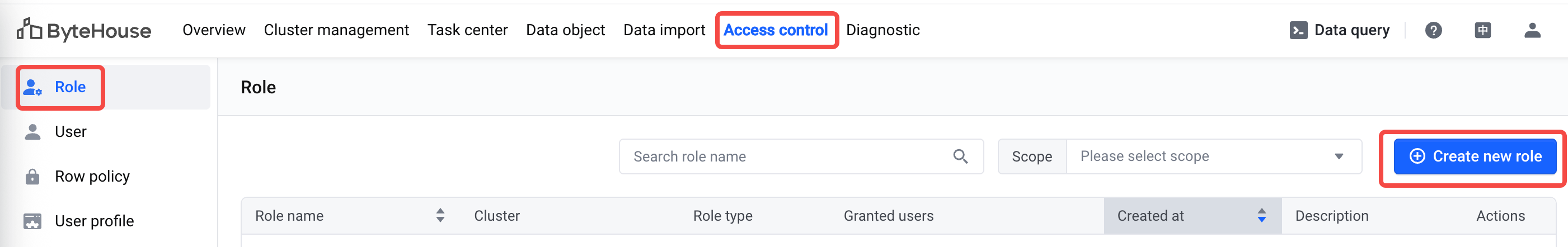Select the User profile card icon
1568x247 pixels.
(x=32, y=221)
